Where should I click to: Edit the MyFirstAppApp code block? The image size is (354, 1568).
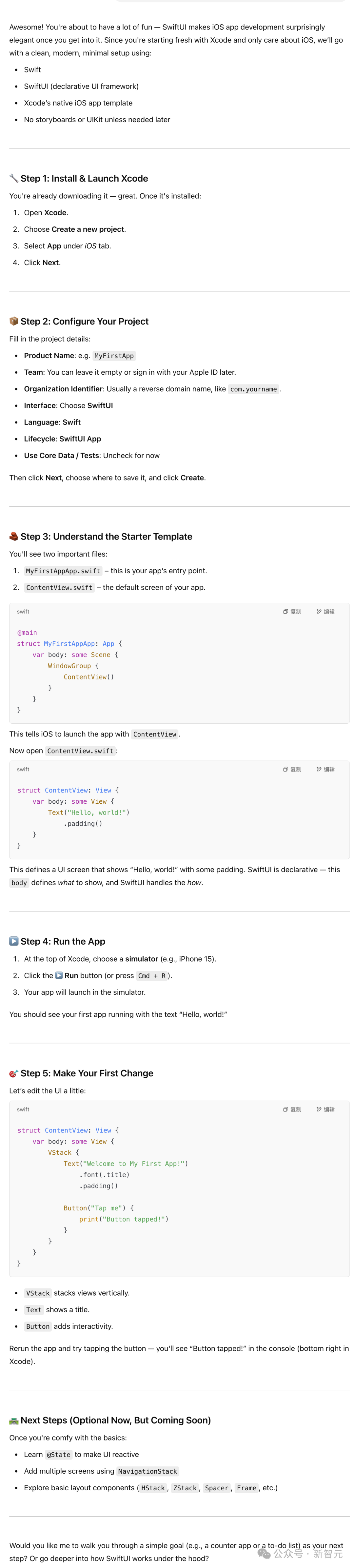click(x=326, y=612)
